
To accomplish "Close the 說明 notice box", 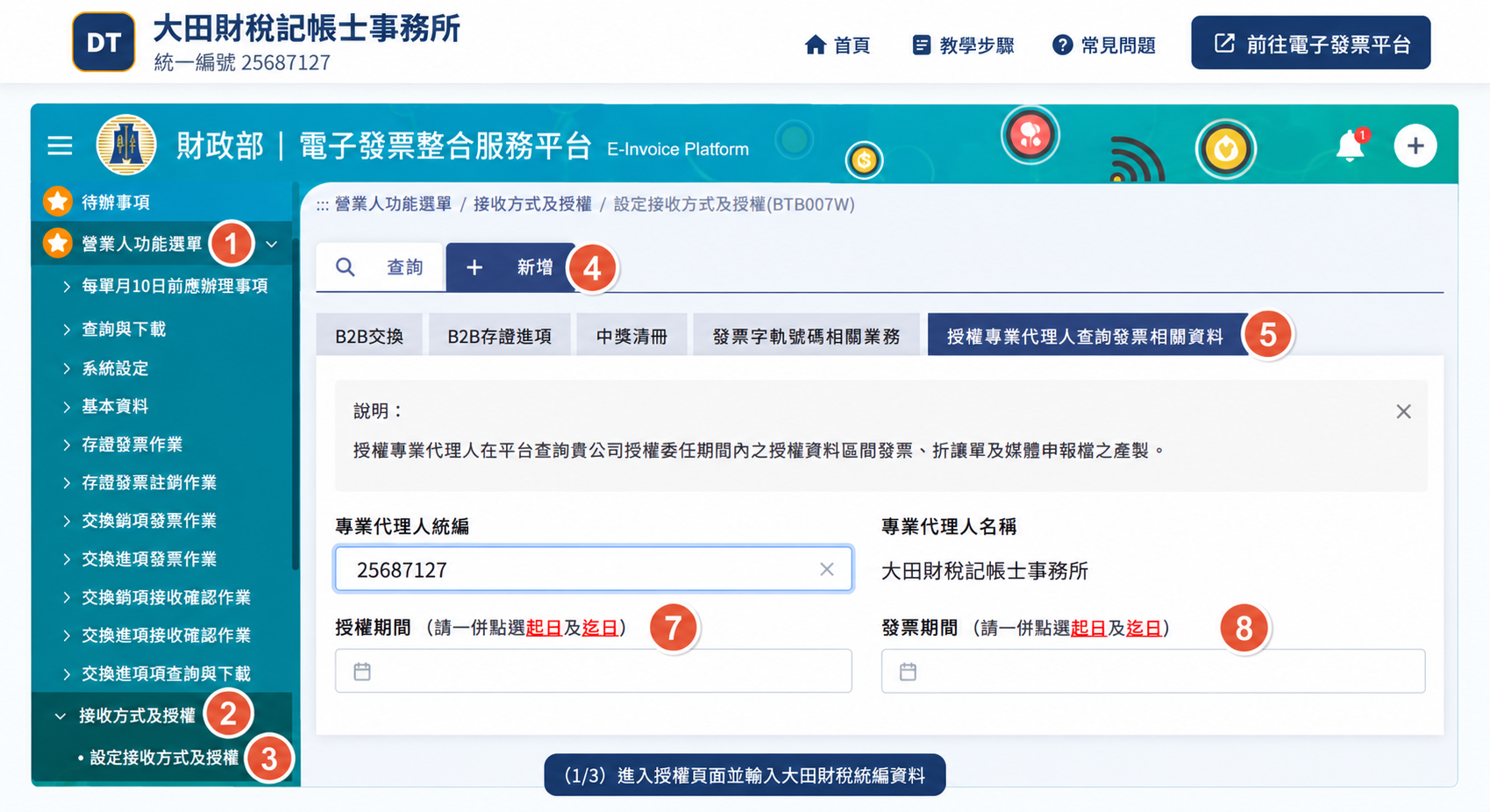I will [x=1403, y=411].
